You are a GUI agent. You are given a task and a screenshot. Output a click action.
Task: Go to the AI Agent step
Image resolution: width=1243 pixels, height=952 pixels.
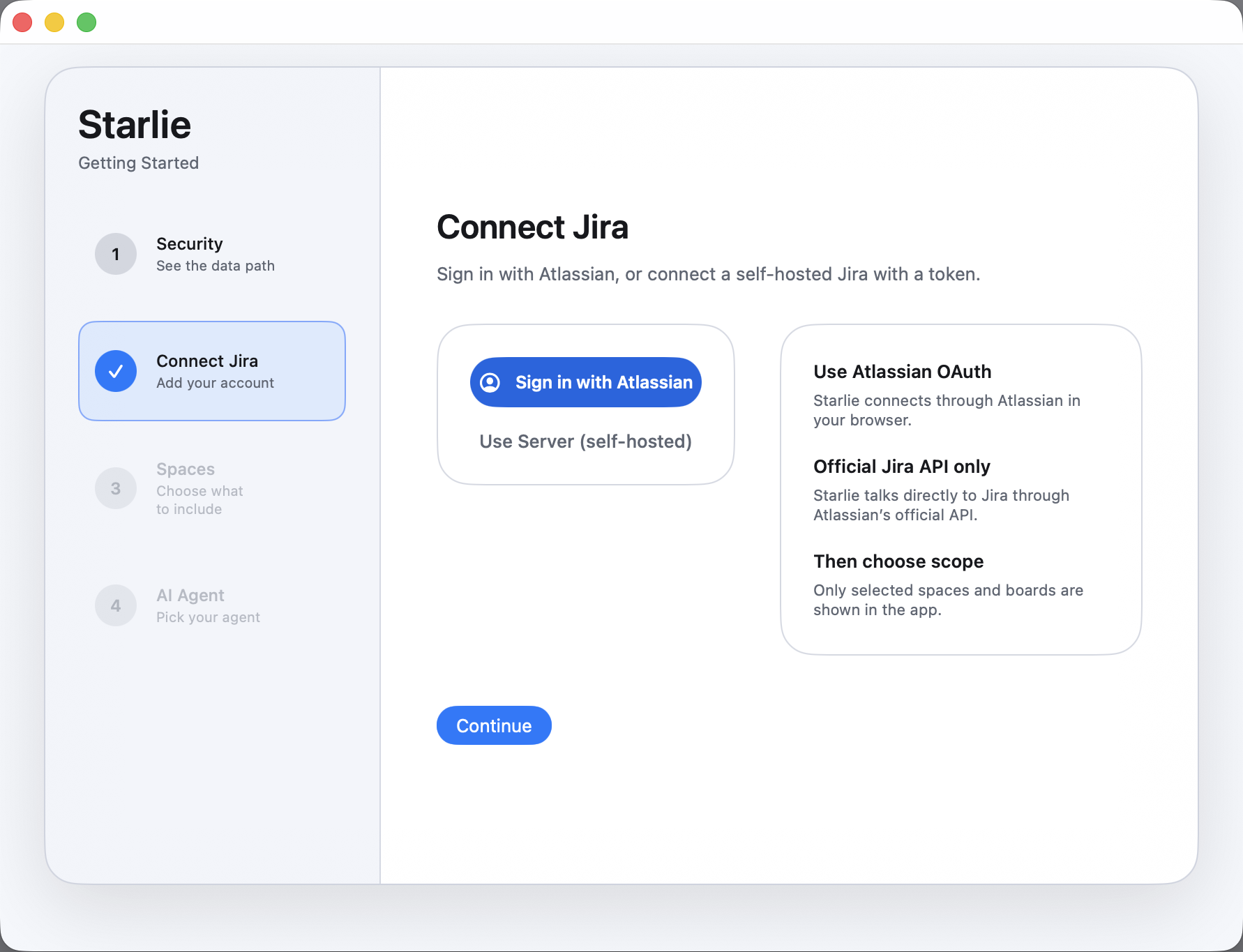212,605
